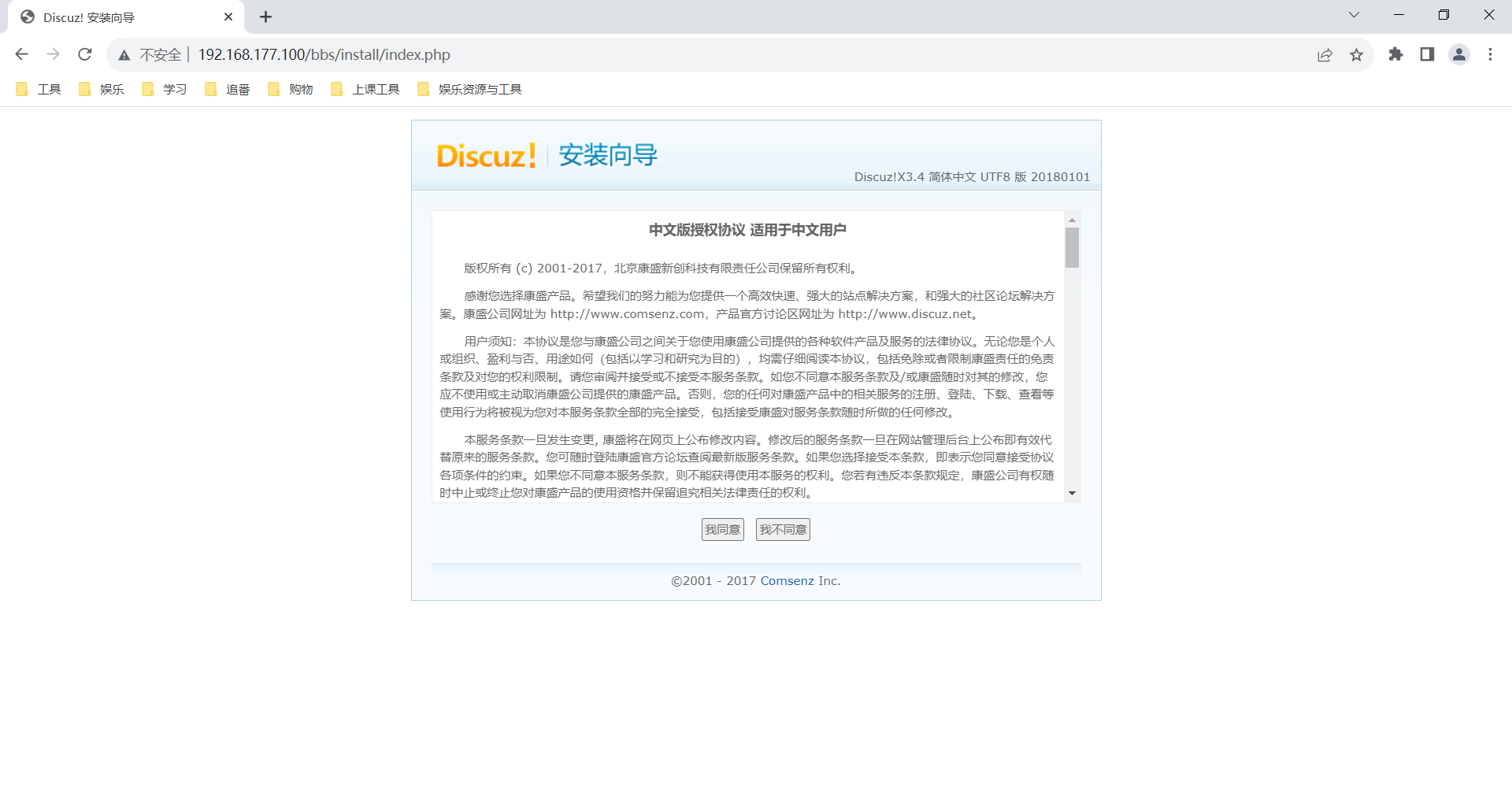Open the Comsenz footer link
1512x811 pixels.
point(787,581)
